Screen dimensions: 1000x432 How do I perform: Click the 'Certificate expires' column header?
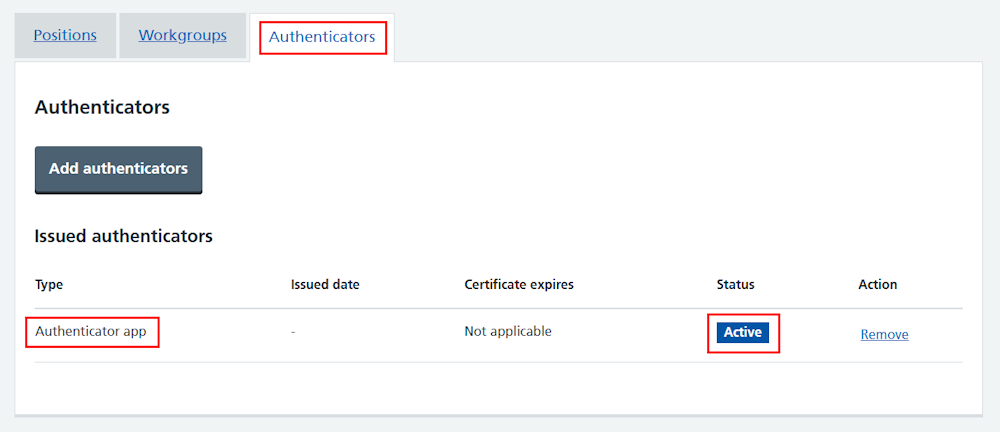pos(519,285)
